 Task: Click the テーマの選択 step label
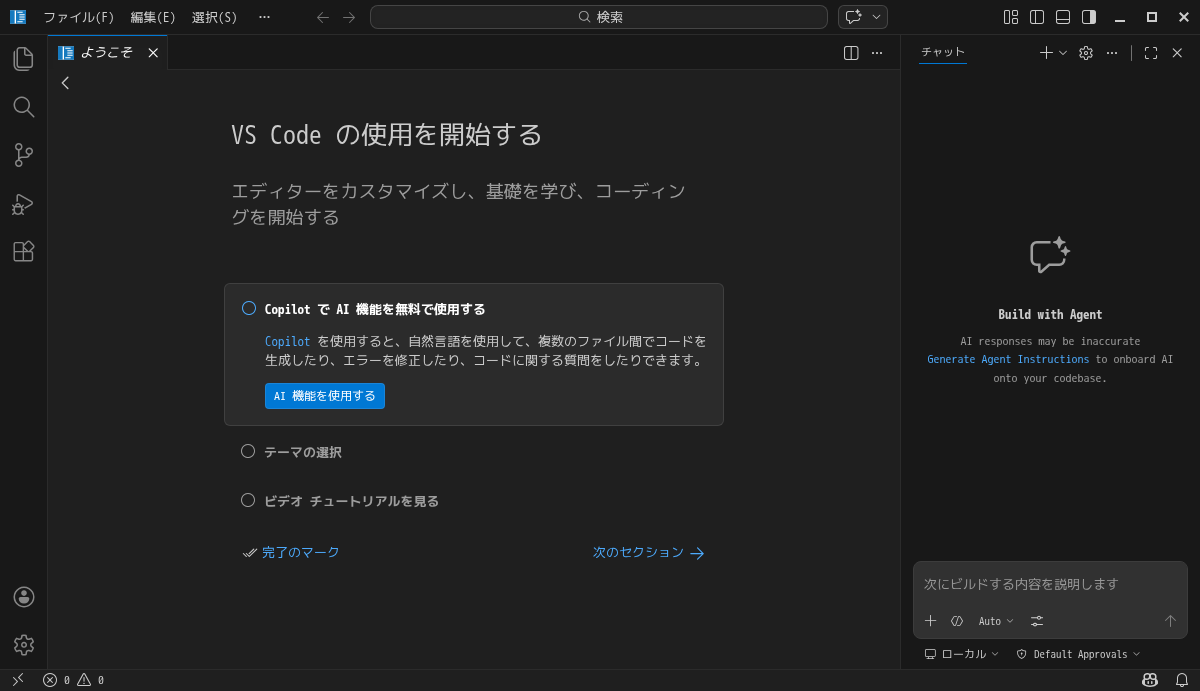(303, 452)
